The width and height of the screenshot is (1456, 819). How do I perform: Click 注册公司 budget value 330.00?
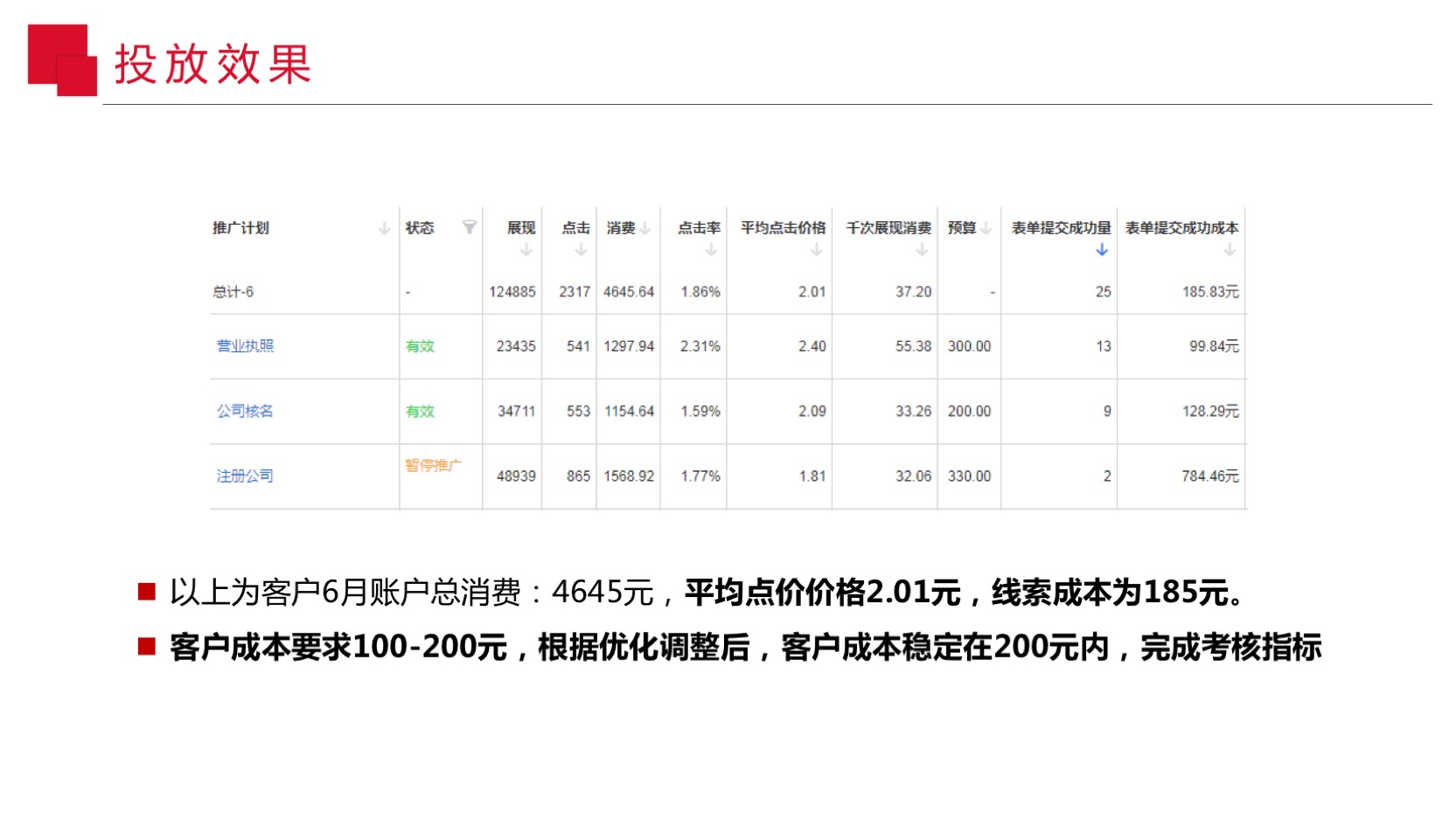[x=969, y=476]
